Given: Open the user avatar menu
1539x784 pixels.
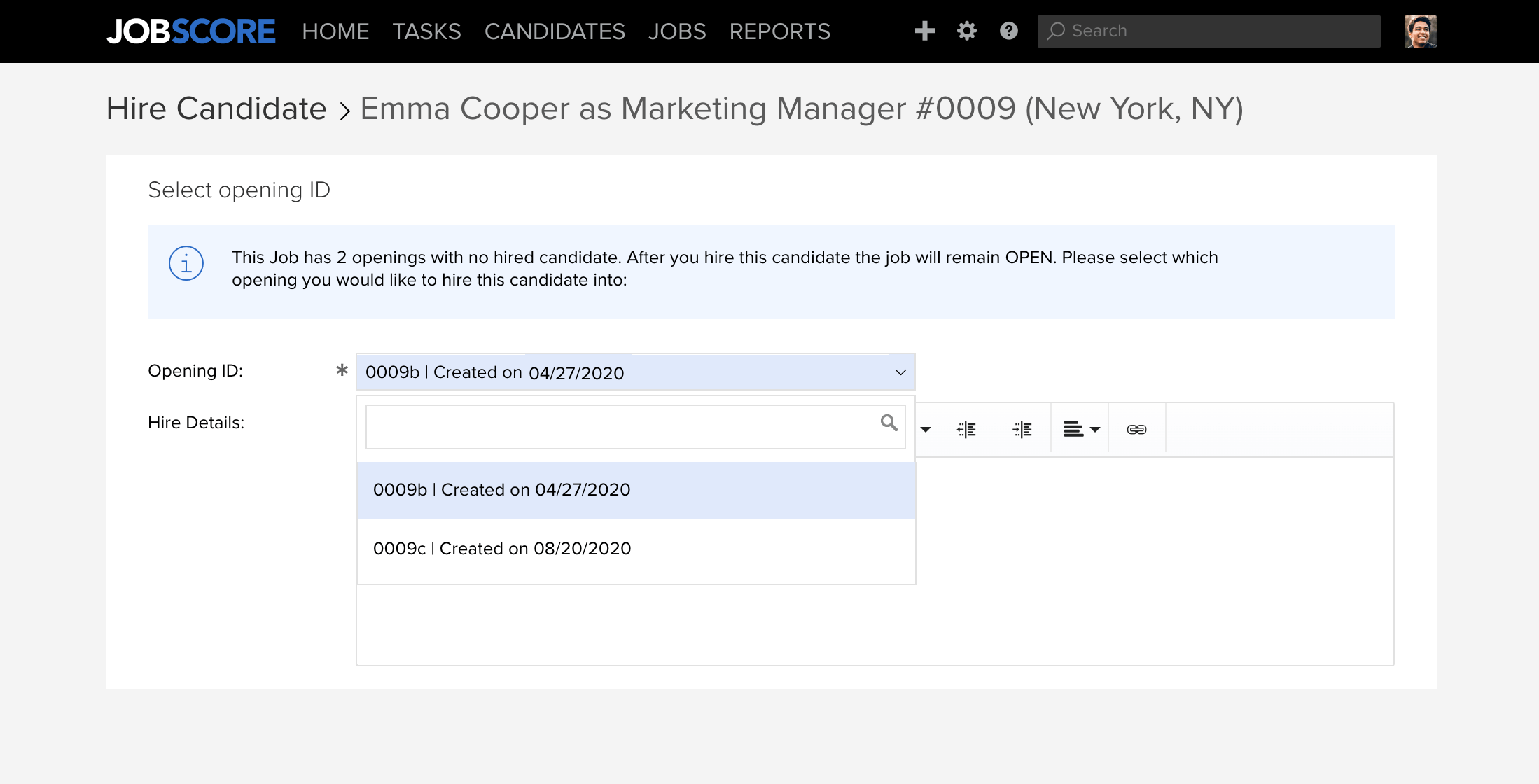Looking at the screenshot, I should (1420, 31).
